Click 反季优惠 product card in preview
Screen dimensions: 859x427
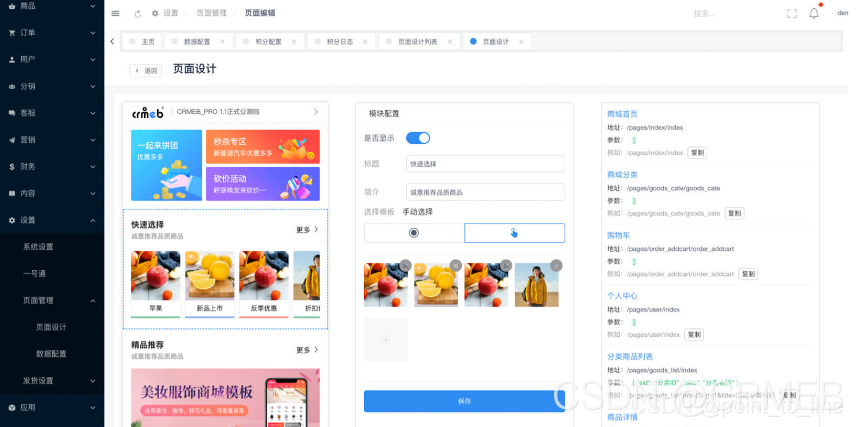[264, 283]
